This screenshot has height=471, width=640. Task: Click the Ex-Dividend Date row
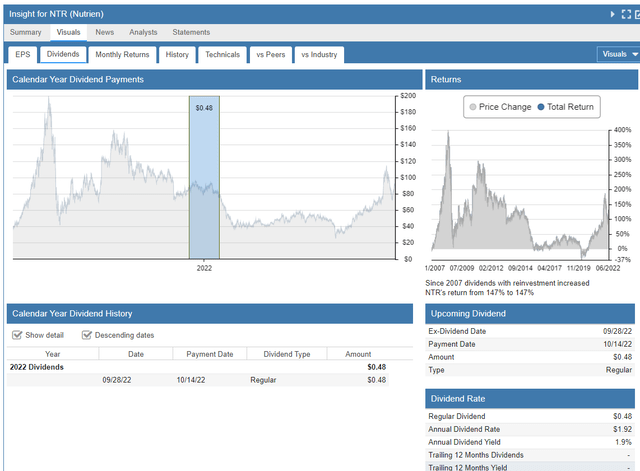coord(530,331)
